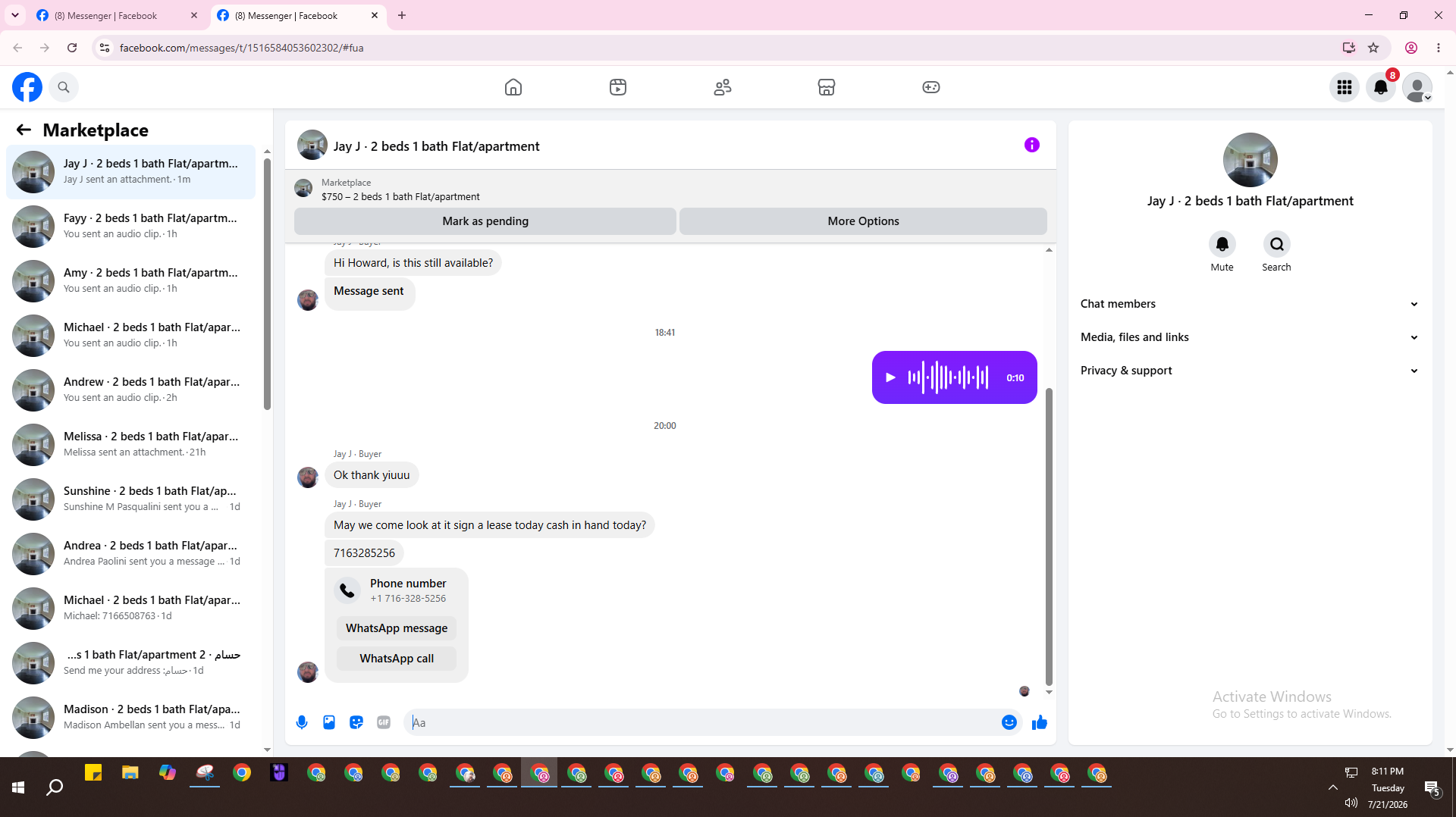The image size is (1456, 817).
Task: Open conversation information purple icon
Action: [1032, 145]
